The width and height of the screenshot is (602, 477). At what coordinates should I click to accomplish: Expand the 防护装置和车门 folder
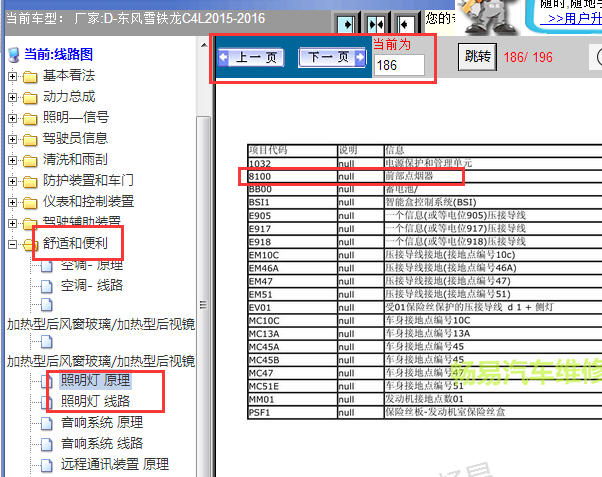point(12,181)
